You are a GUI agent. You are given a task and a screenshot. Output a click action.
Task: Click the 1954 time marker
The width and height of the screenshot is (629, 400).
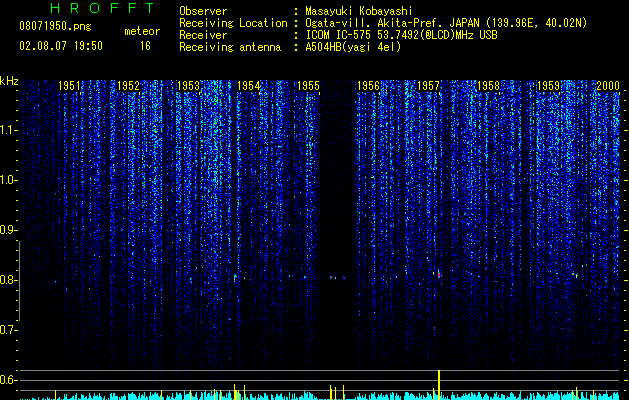click(x=248, y=86)
